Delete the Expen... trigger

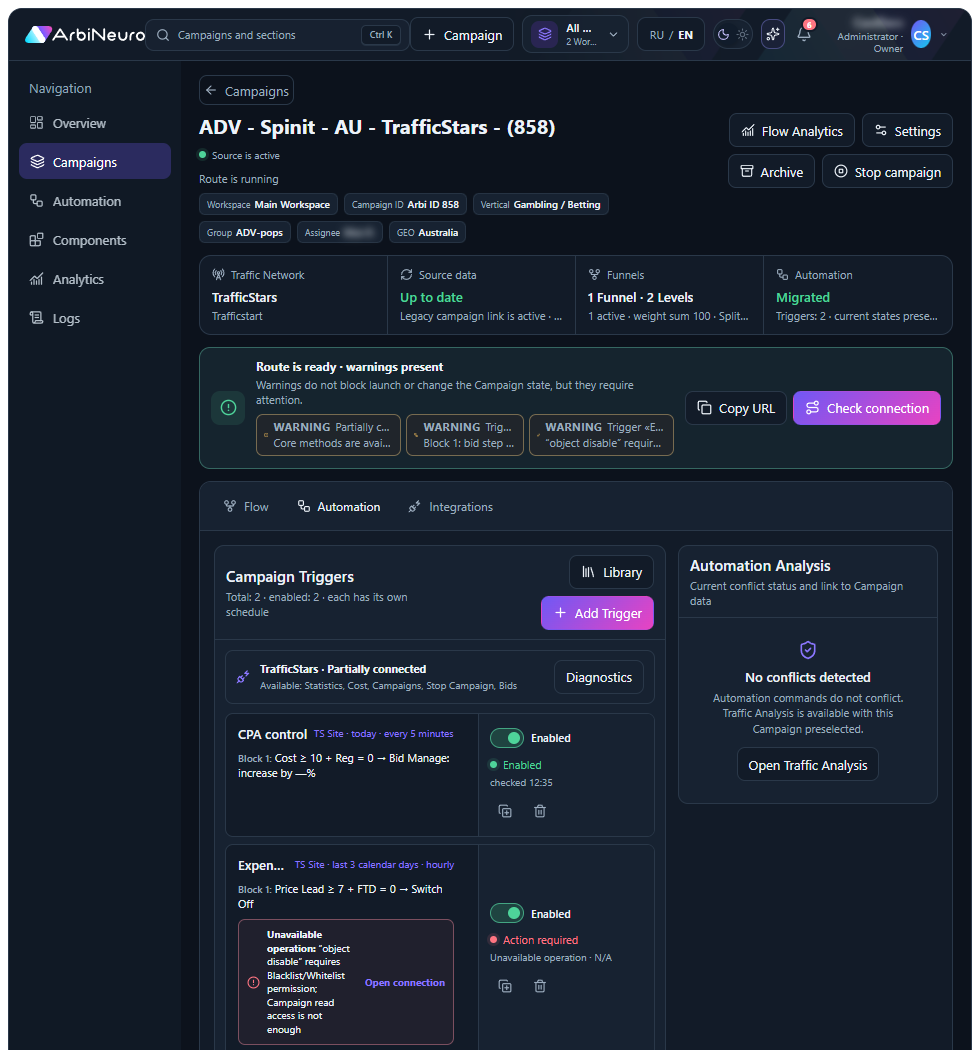(540, 986)
